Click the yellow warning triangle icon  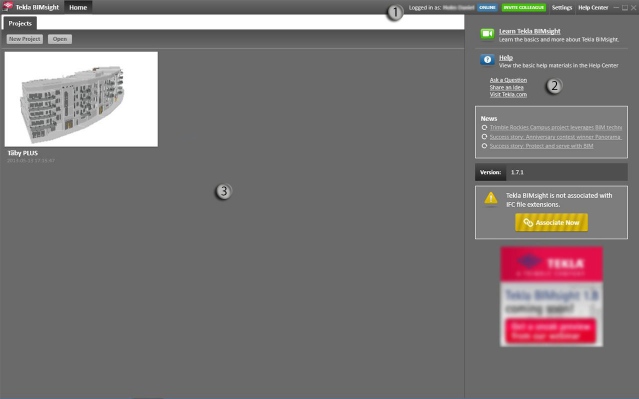click(491, 198)
